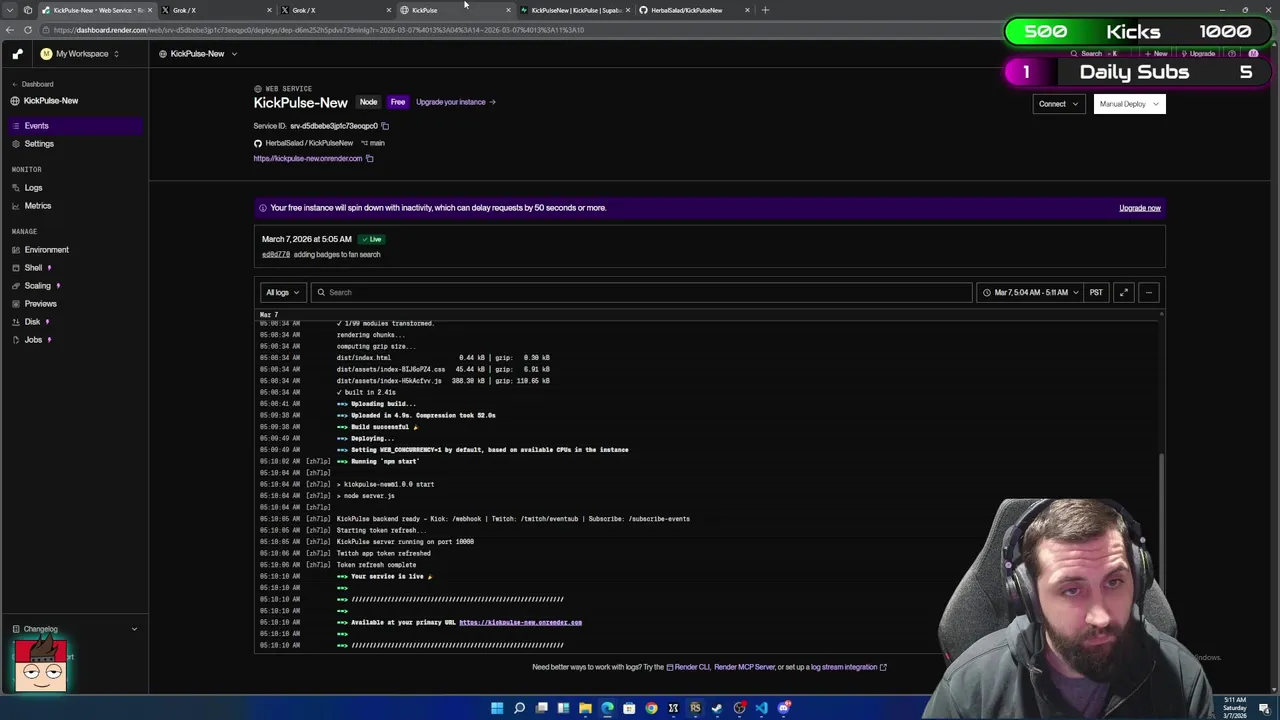Open the taskbar clock and date
Image resolution: width=1280 pixels, height=720 pixels.
[1235, 708]
